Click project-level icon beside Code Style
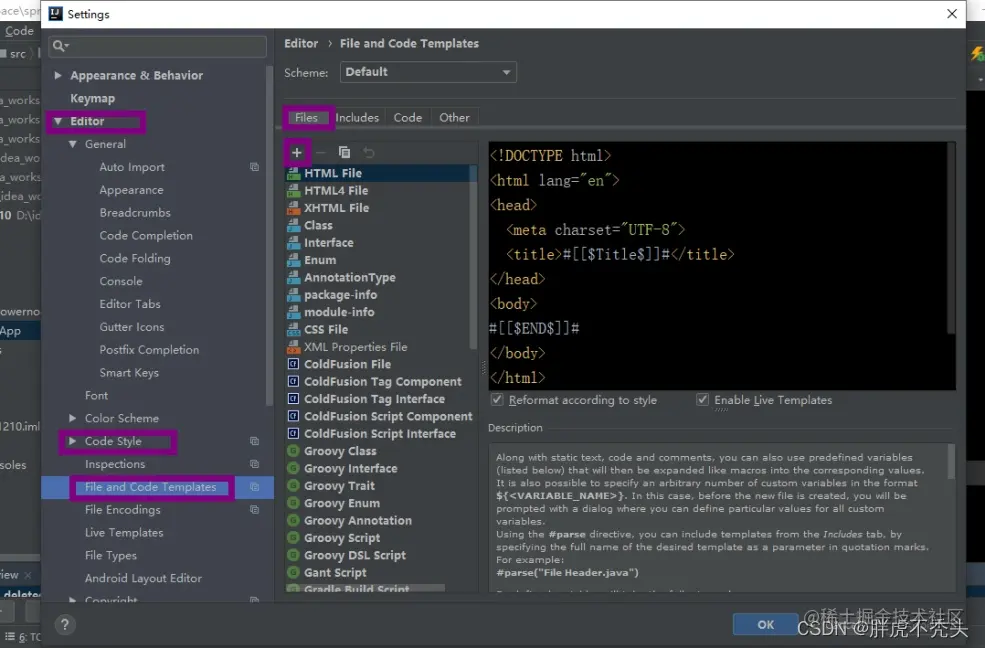Viewport: 985px width, 648px height. pos(254,441)
